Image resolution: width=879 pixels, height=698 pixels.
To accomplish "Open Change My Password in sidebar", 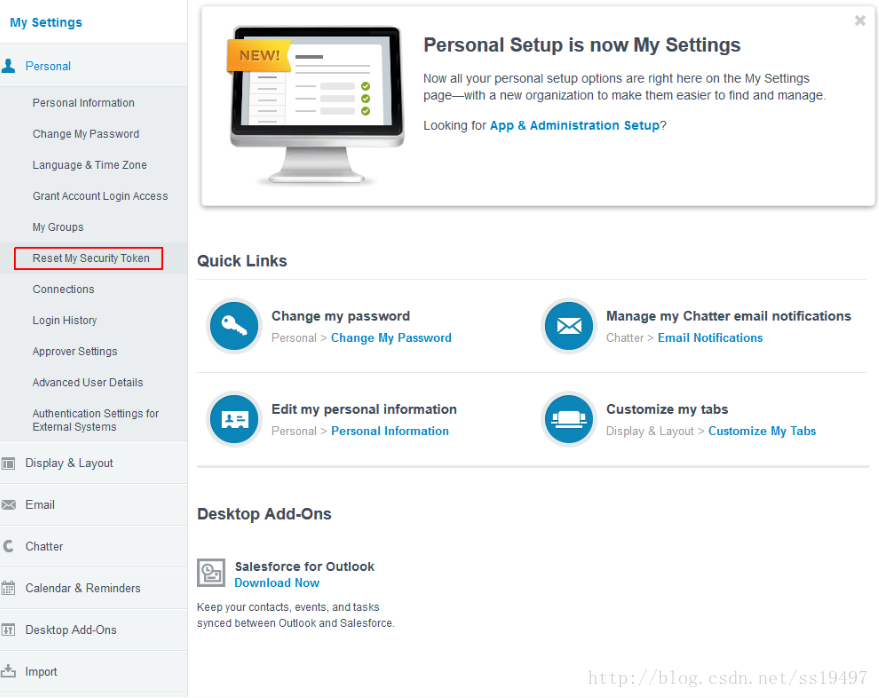I will pyautogui.click(x=86, y=134).
